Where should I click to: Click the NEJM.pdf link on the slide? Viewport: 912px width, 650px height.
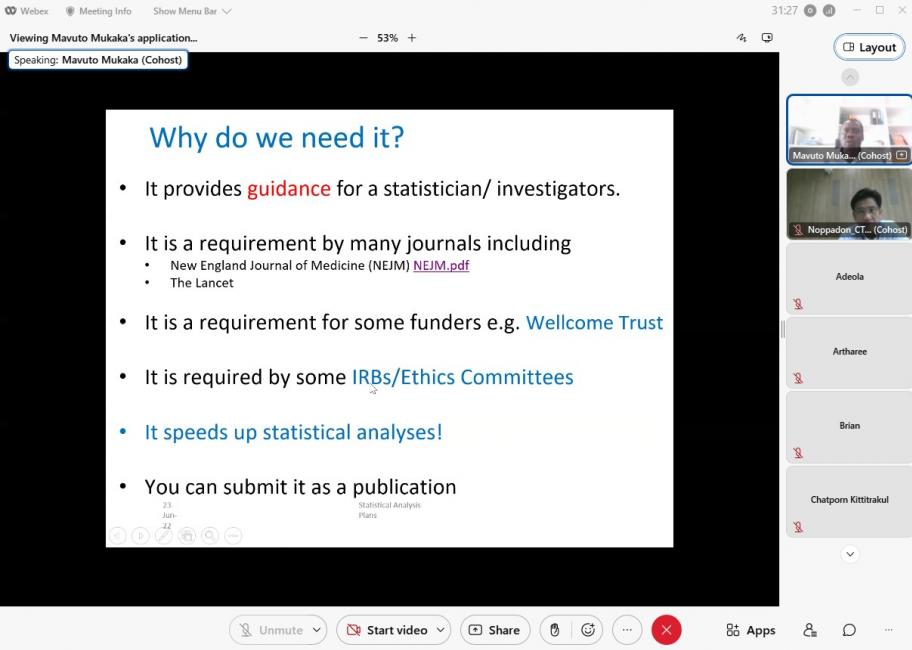click(x=441, y=266)
